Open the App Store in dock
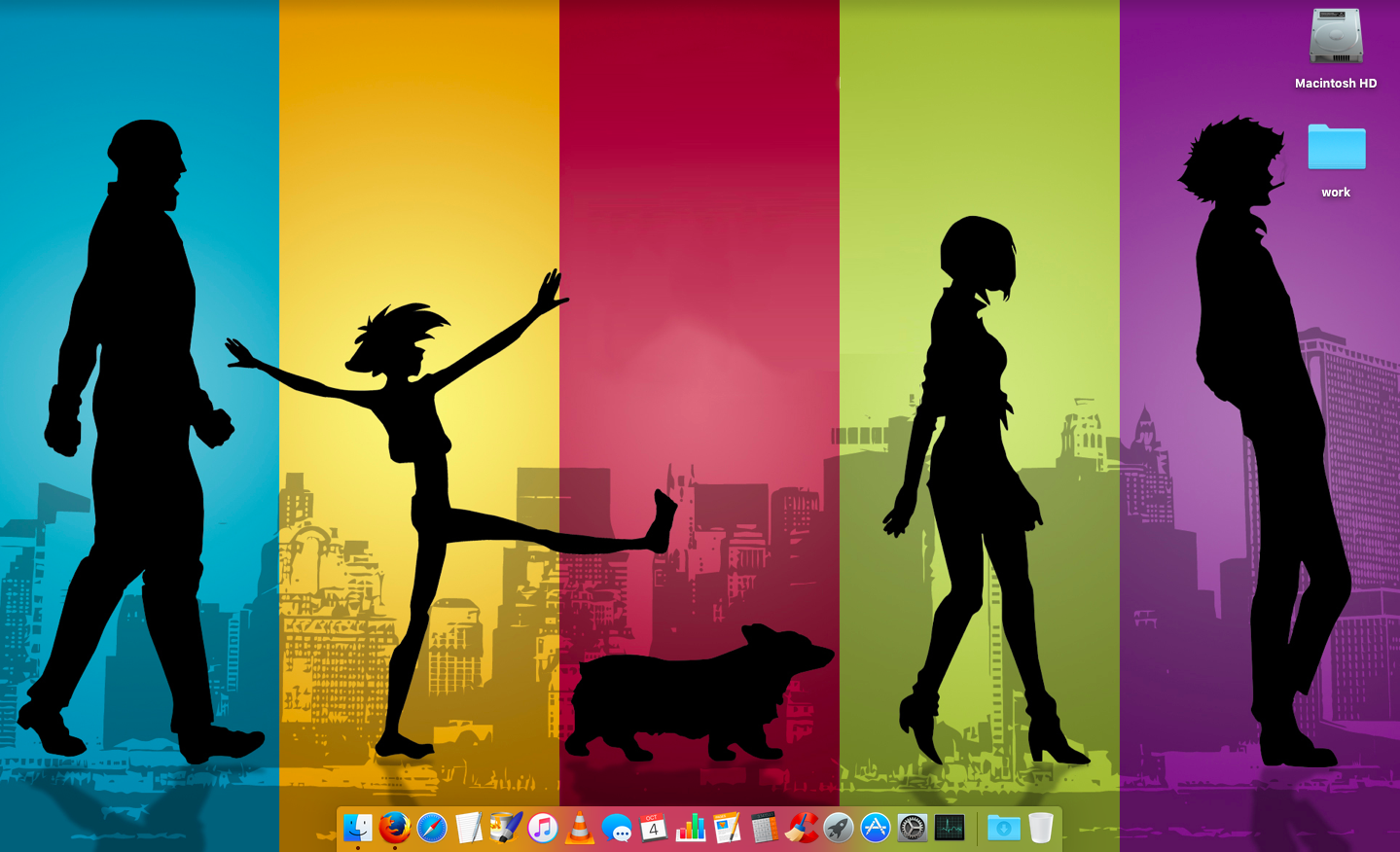 pyautogui.click(x=876, y=828)
